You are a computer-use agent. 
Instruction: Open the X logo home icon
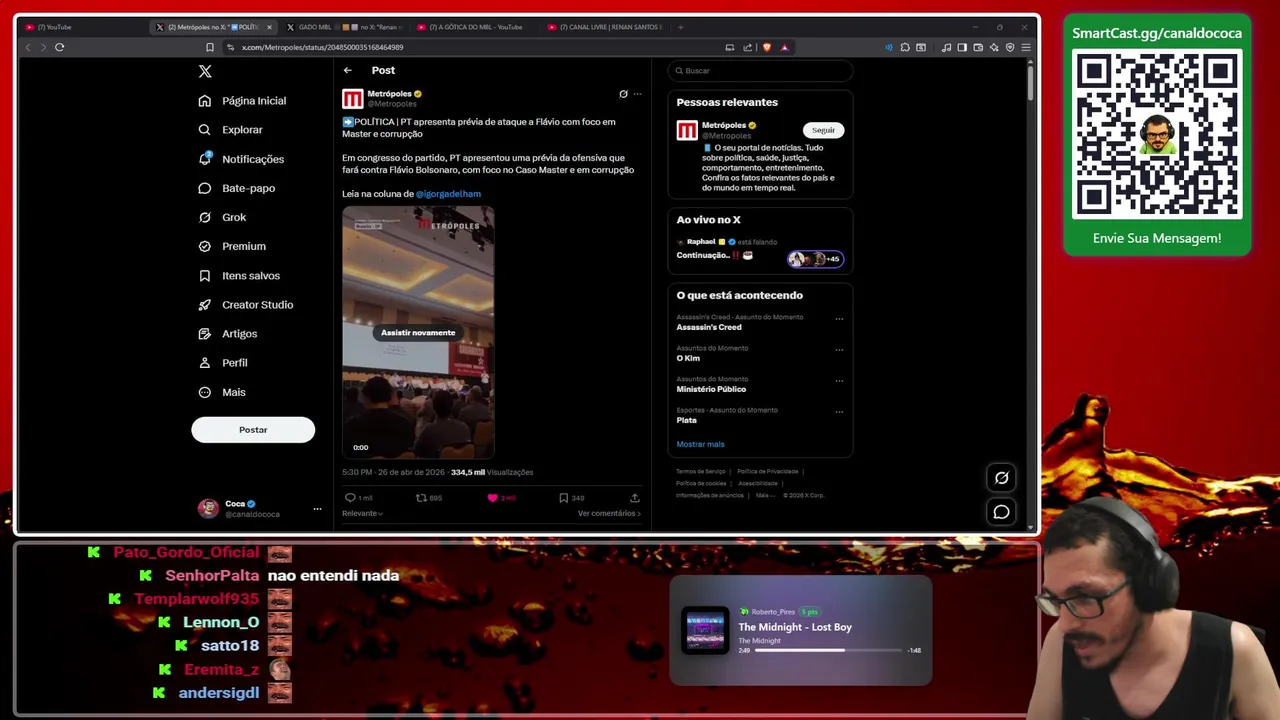[205, 71]
